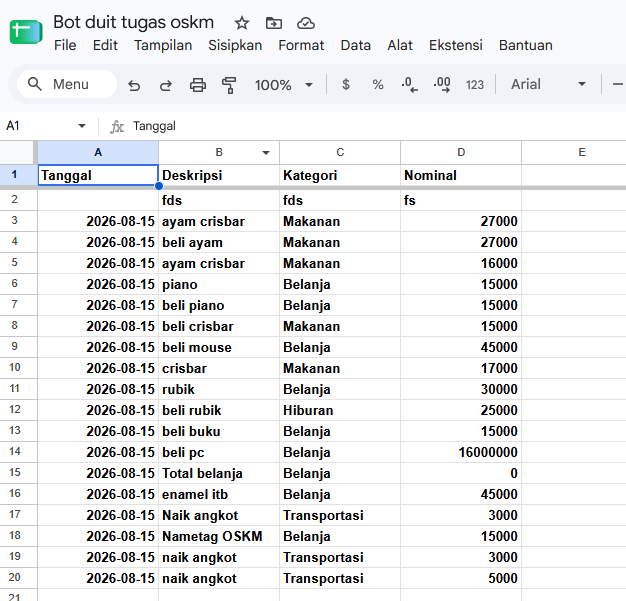The height and width of the screenshot is (601, 626).
Task: Click the decrease font size minus
Action: tap(618, 84)
